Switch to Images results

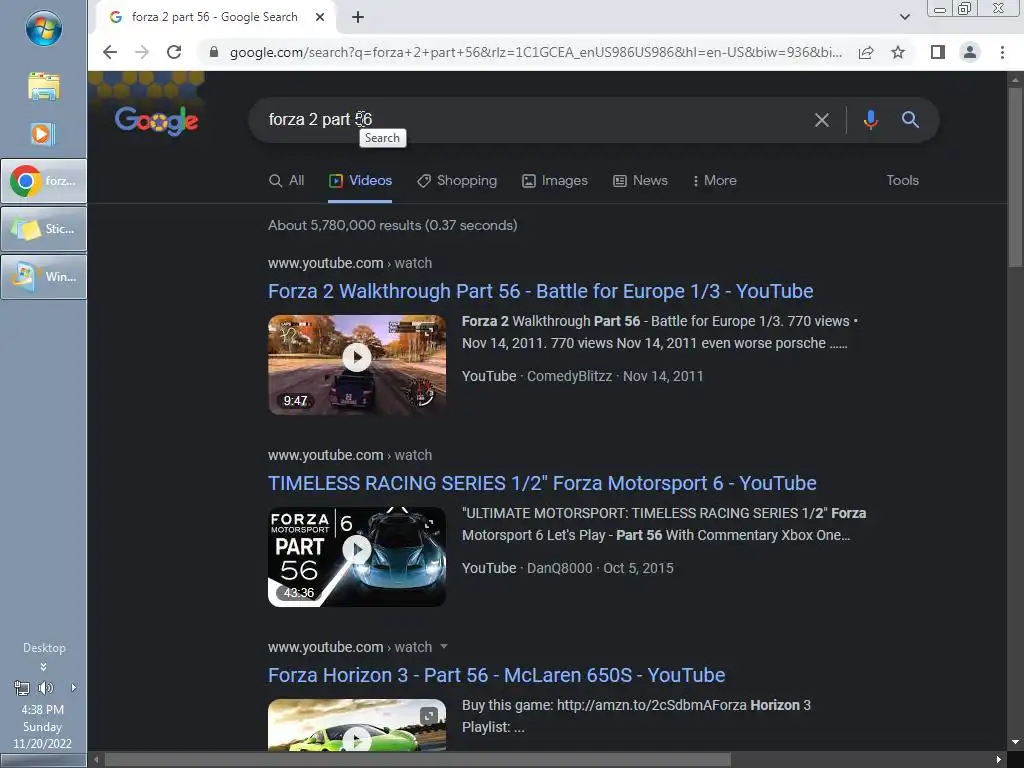click(555, 180)
